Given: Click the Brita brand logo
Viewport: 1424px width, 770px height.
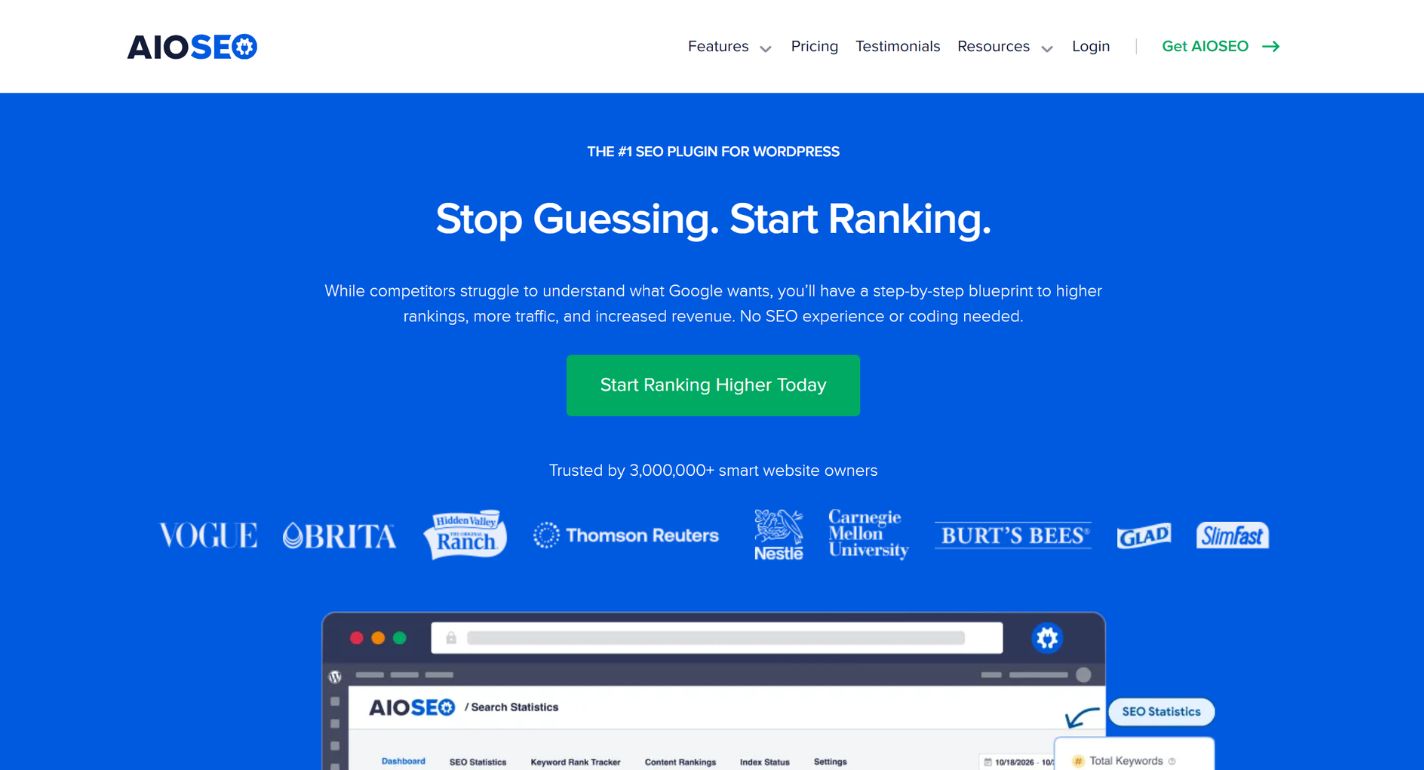Looking at the screenshot, I should (339, 536).
